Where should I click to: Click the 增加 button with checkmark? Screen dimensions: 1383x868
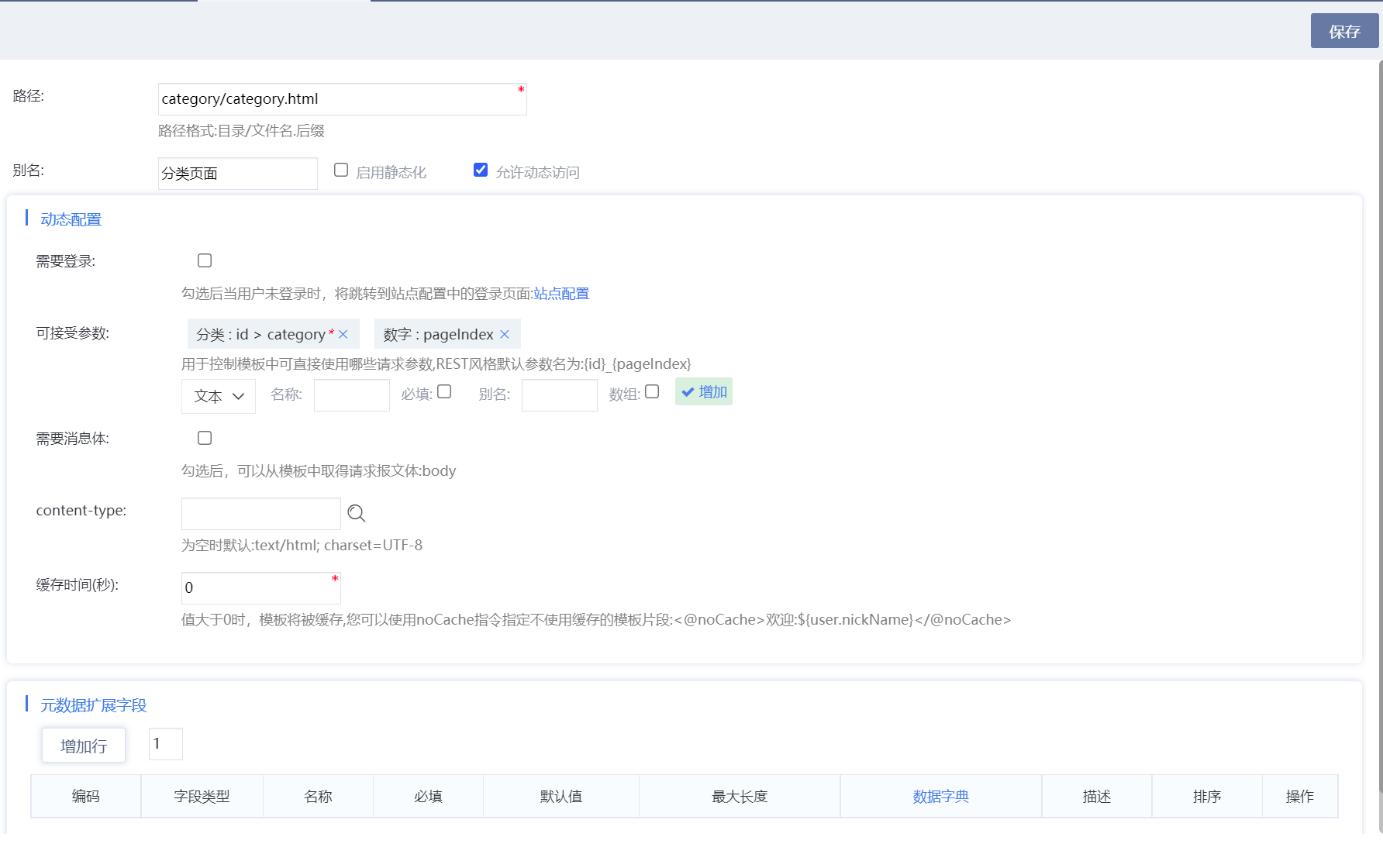click(x=704, y=392)
